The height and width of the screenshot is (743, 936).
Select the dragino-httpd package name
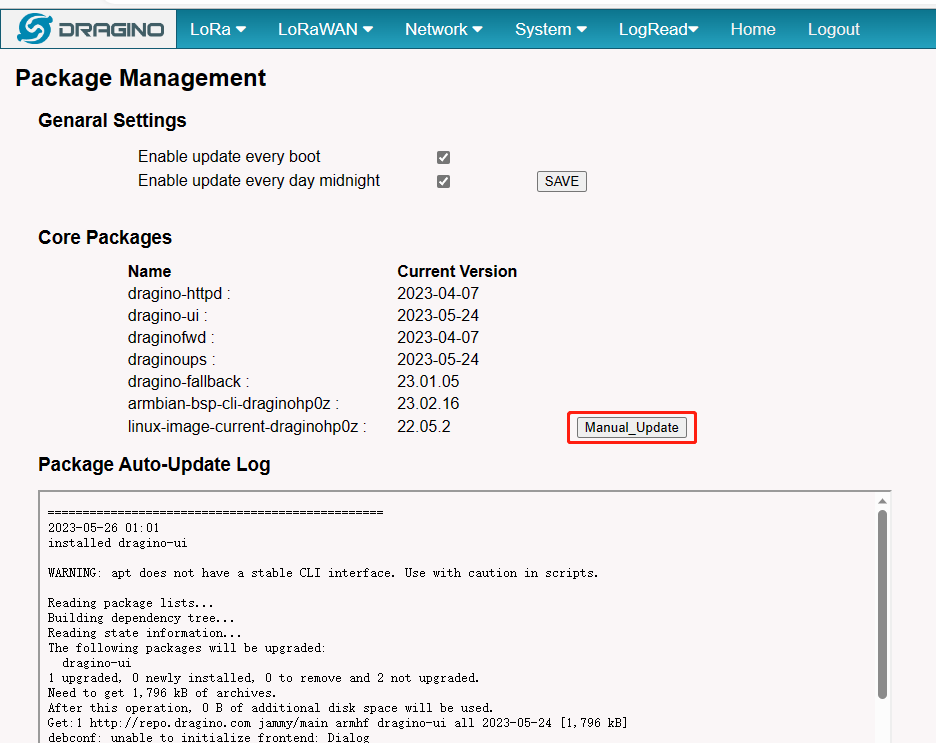[179, 294]
